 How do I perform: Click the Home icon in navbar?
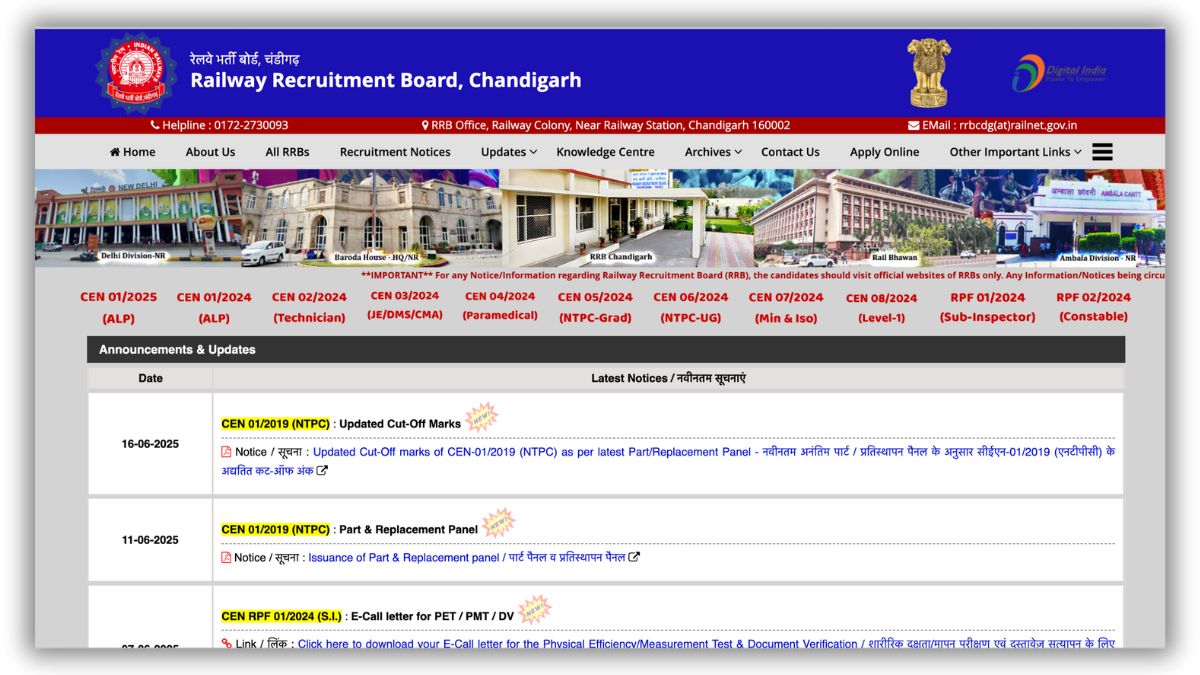click(115, 152)
